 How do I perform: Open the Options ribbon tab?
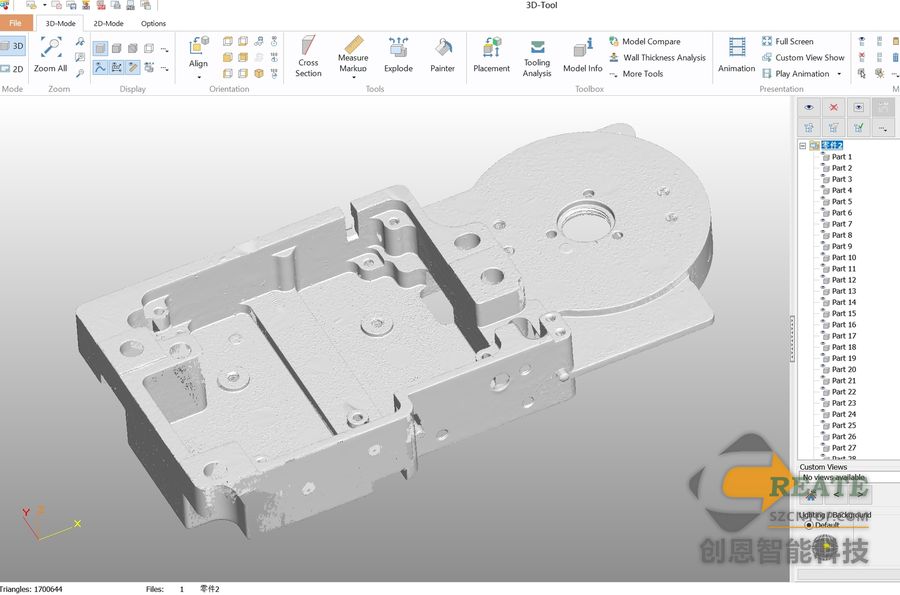click(153, 24)
